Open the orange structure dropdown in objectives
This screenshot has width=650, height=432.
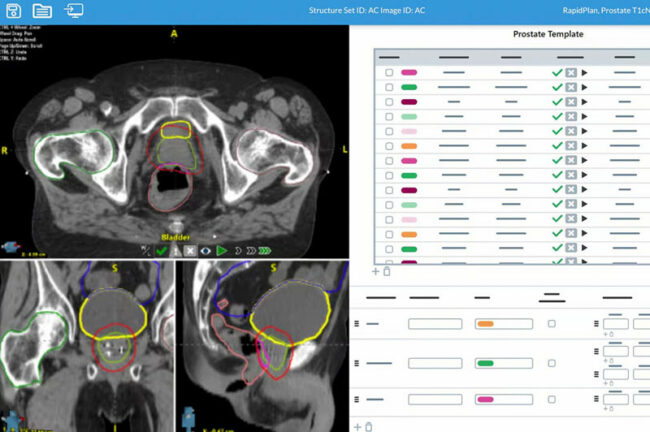pyautogui.click(x=504, y=323)
